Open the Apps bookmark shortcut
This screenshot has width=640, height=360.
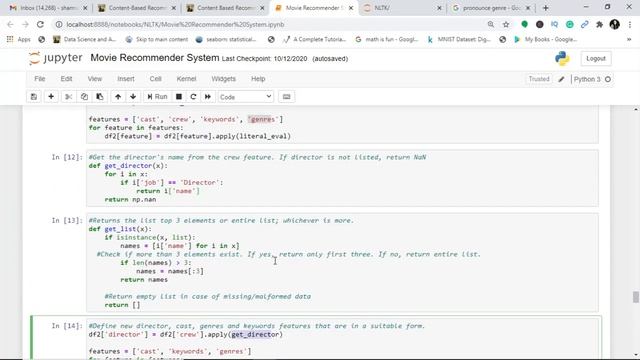[x=19, y=39]
